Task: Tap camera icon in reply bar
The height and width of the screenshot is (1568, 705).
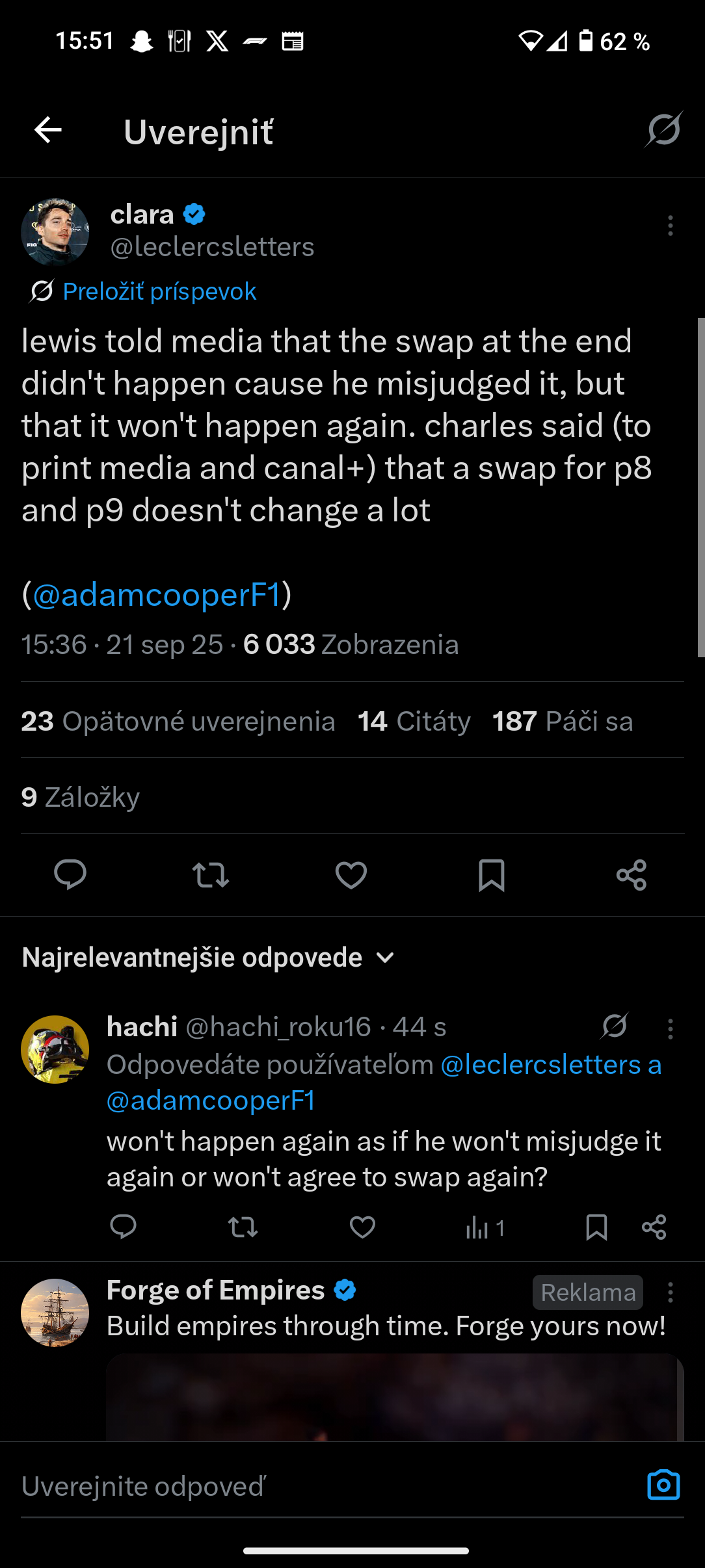Action: coord(663,1485)
